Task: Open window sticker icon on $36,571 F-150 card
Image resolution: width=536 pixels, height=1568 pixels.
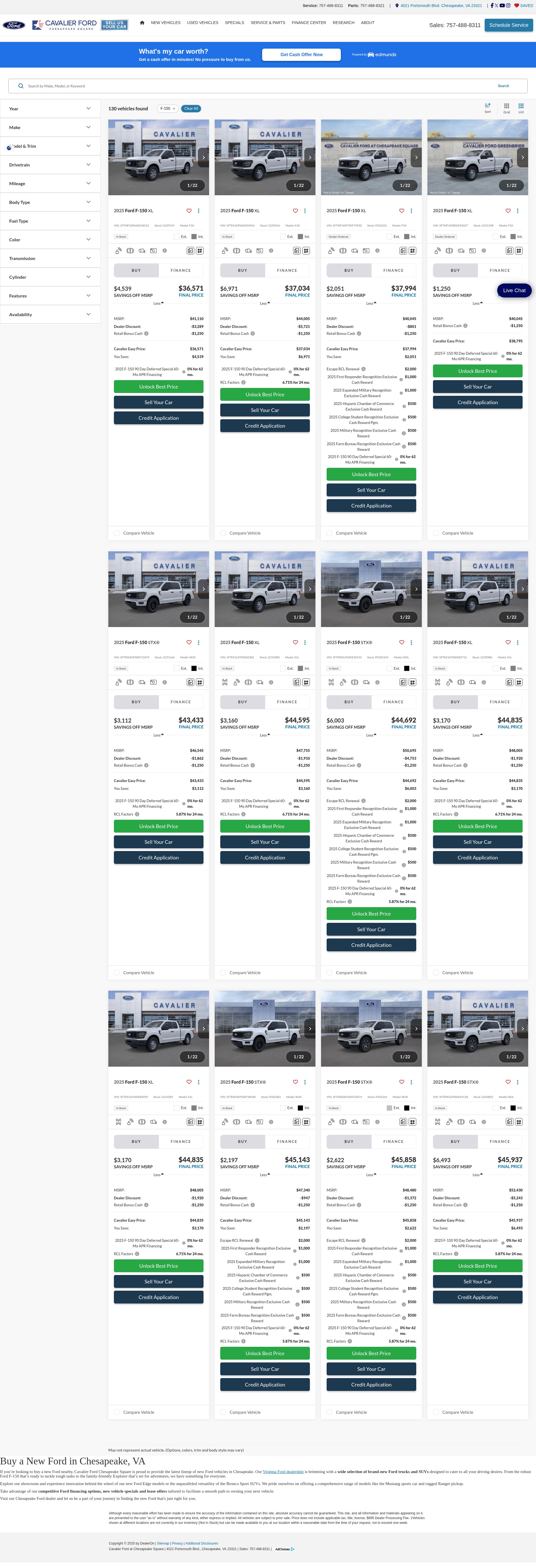Action: point(190,251)
